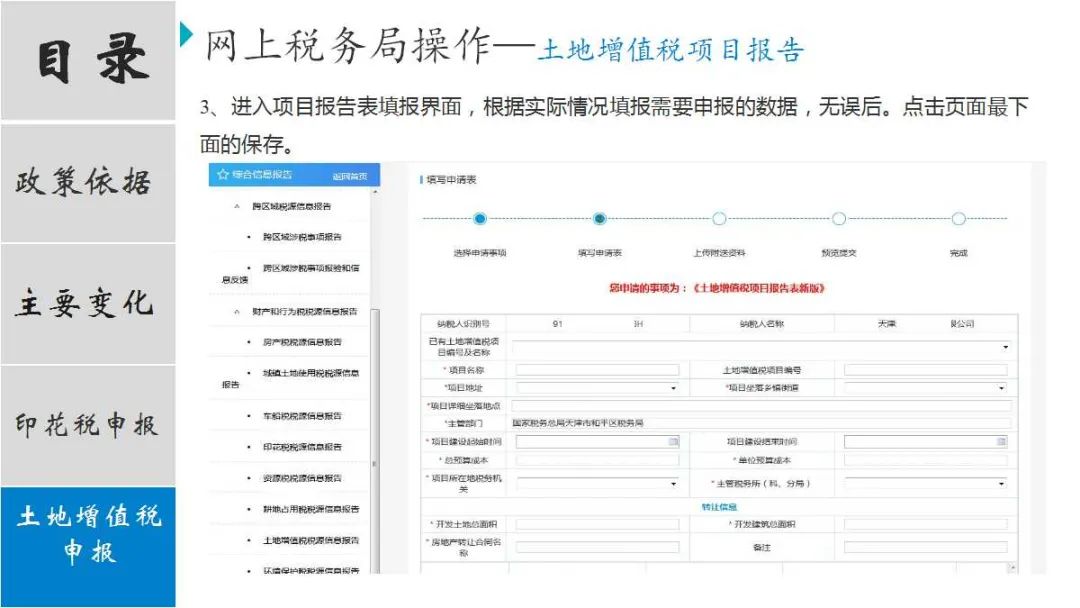Click into the 总预算成本 input field

tap(598, 460)
